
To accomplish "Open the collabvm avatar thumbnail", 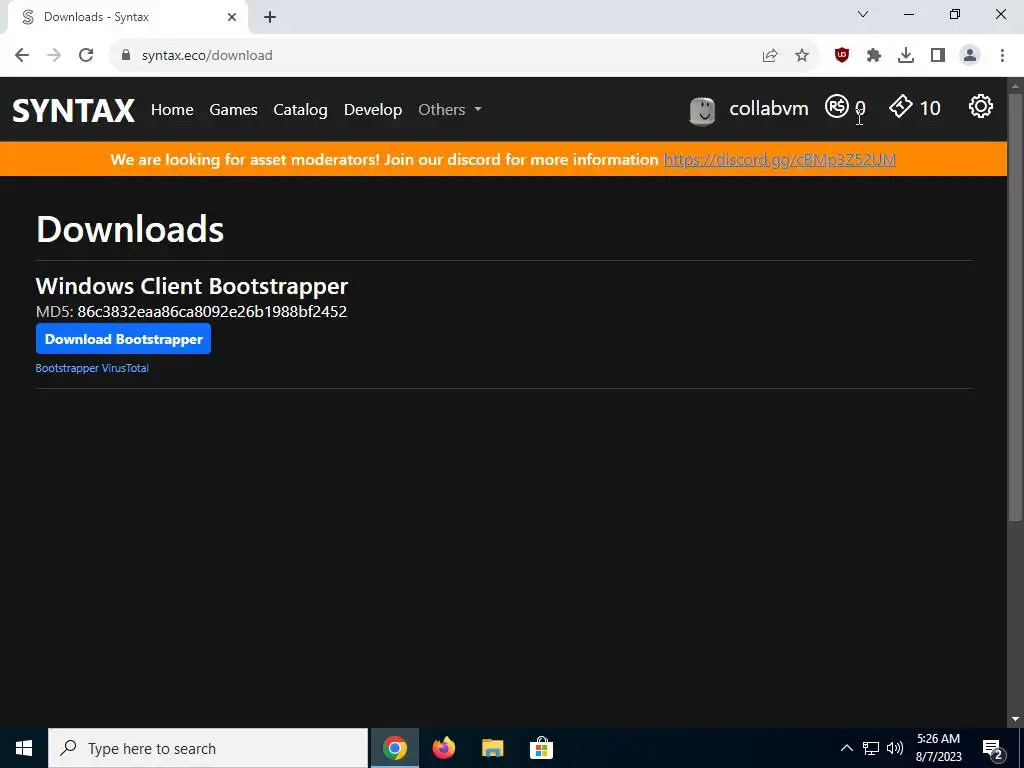I will click(702, 110).
